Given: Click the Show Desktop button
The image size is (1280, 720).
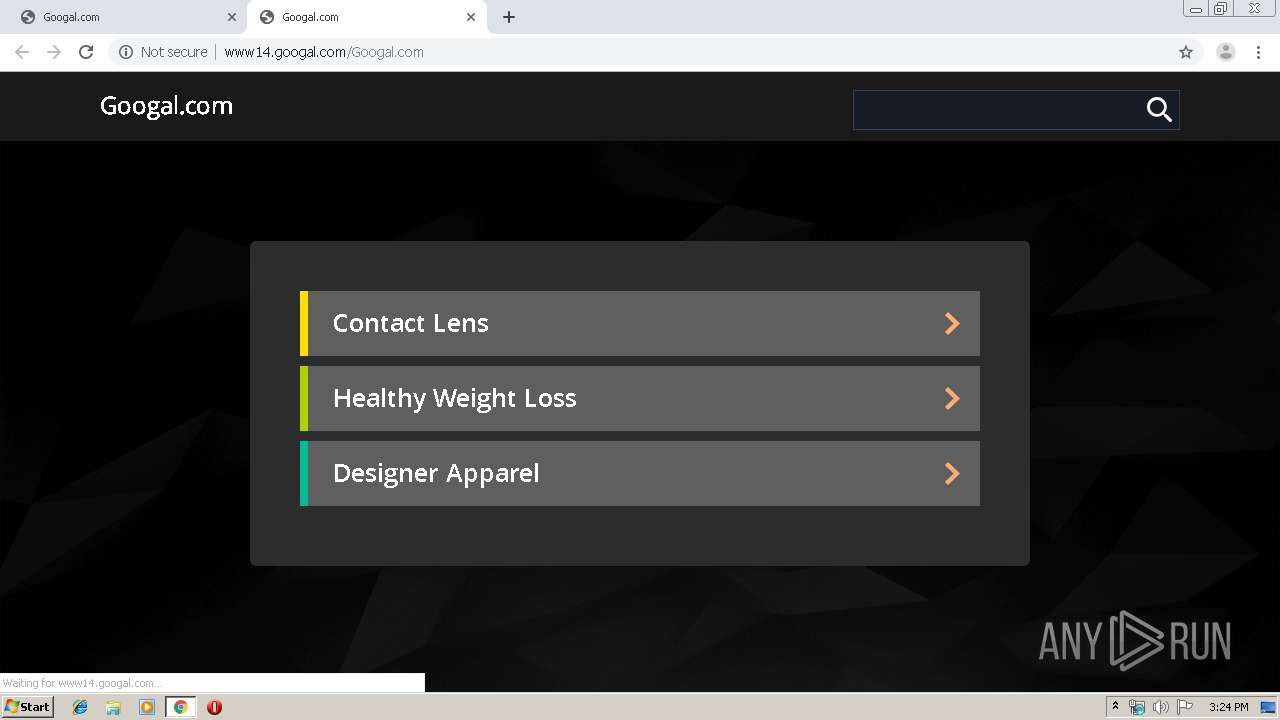Looking at the screenshot, I should tap(1269, 707).
